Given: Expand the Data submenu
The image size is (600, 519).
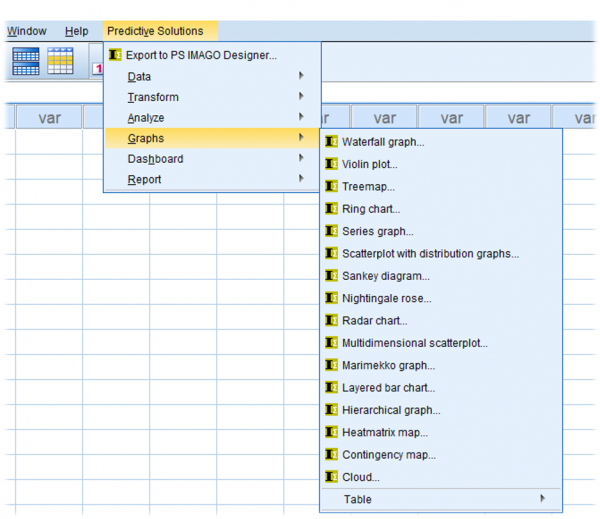Looking at the screenshot, I should click(x=140, y=76).
